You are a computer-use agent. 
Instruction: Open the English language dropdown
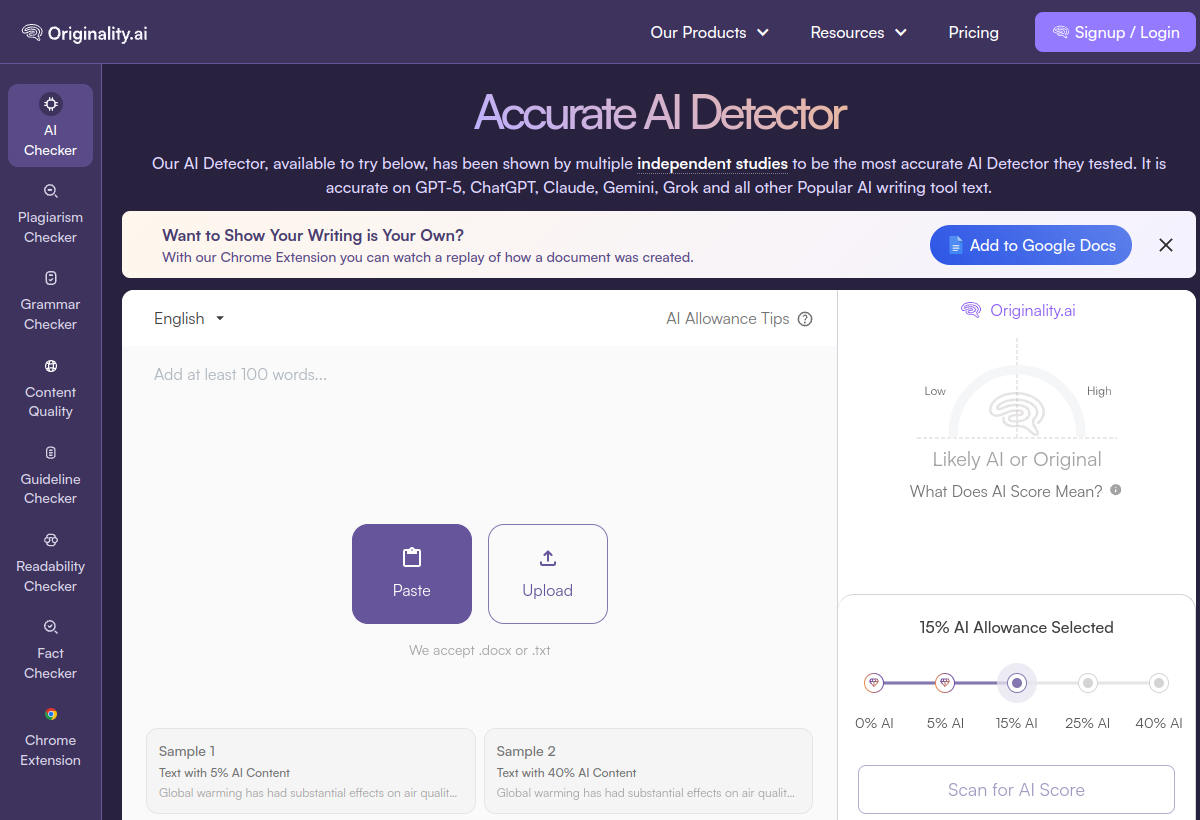(190, 318)
